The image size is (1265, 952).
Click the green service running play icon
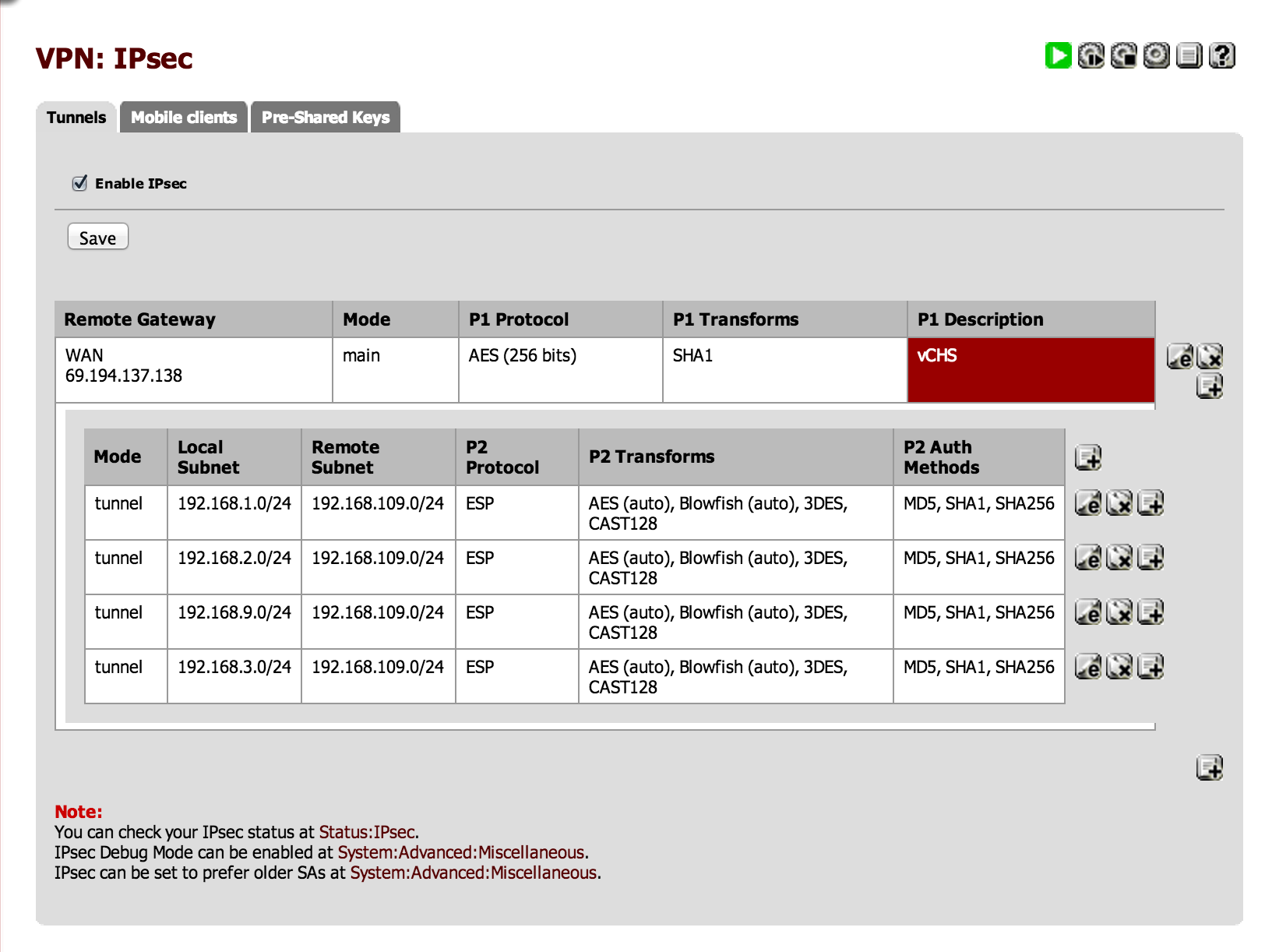coord(1058,56)
